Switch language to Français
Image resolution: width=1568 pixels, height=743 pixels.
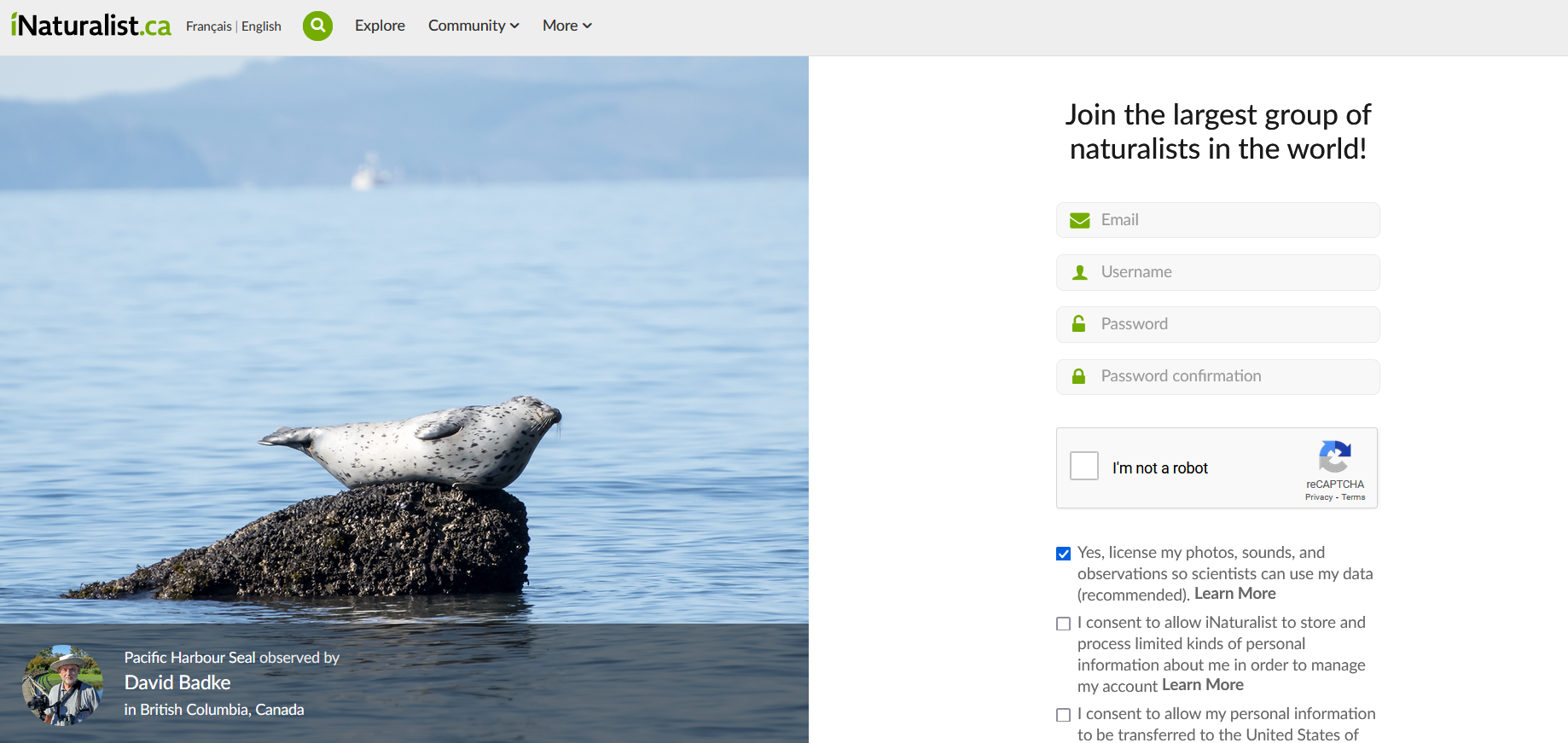[x=209, y=26]
